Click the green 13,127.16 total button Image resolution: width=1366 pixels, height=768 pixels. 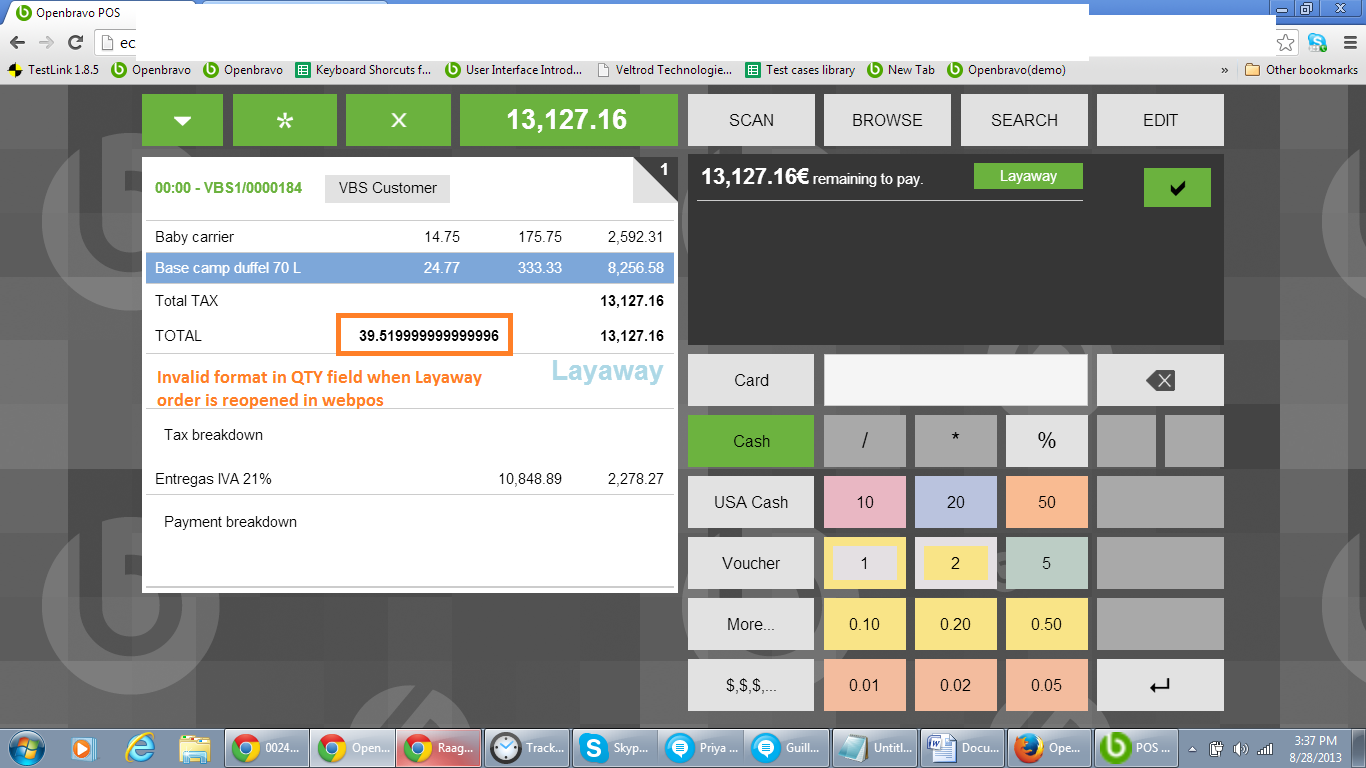coord(567,120)
